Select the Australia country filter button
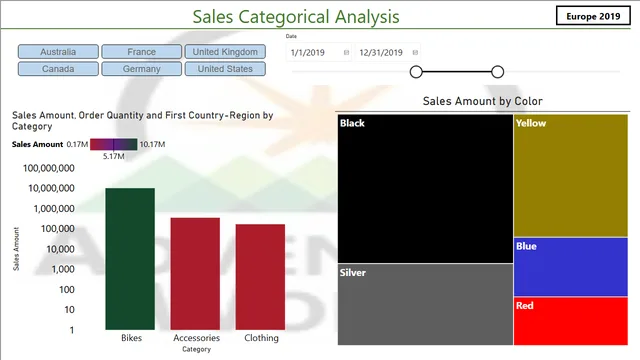Image resolution: width=640 pixels, height=360 pixels. 58,52
